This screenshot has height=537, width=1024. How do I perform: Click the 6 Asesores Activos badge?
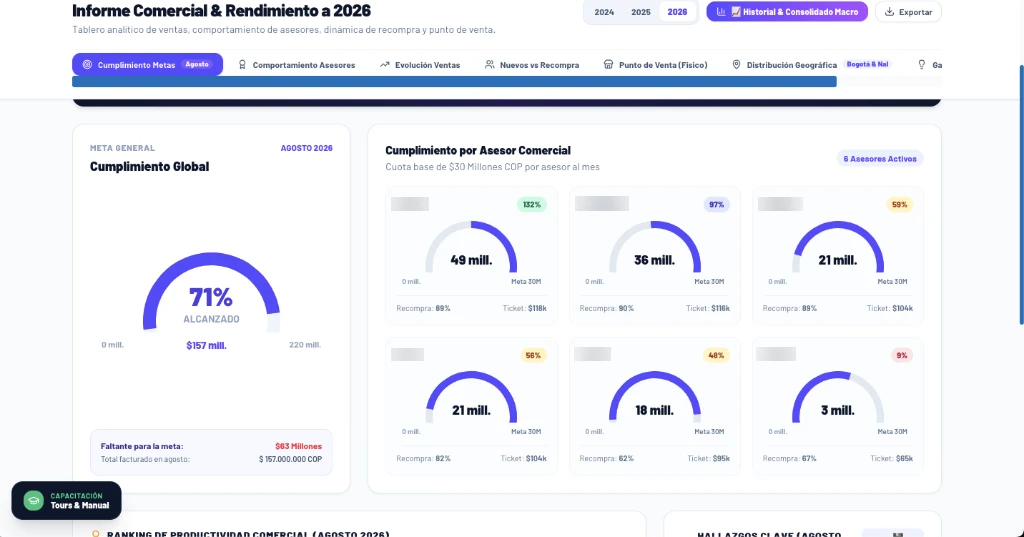coord(880,159)
